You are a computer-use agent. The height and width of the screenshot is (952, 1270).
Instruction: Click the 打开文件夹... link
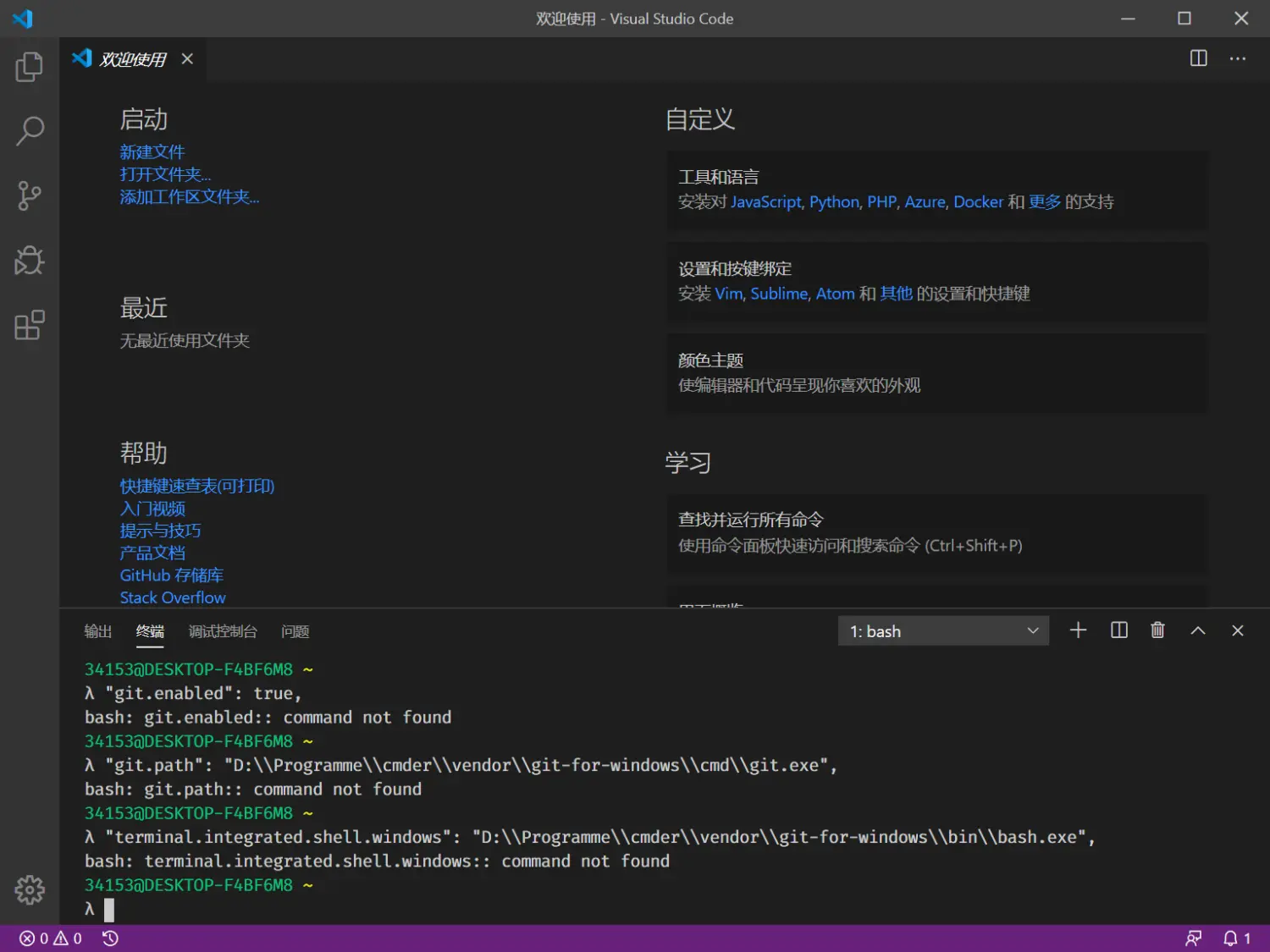pyautogui.click(x=165, y=174)
